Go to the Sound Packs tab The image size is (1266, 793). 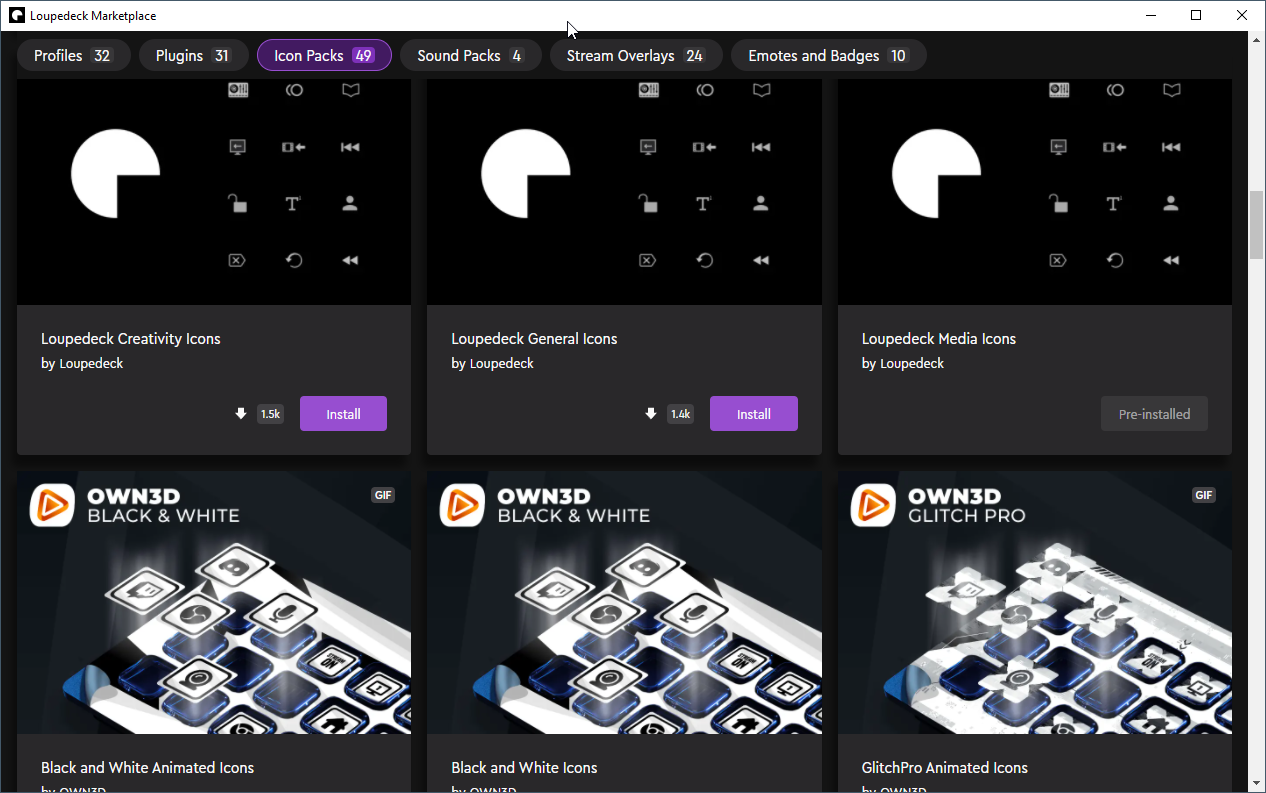point(470,56)
